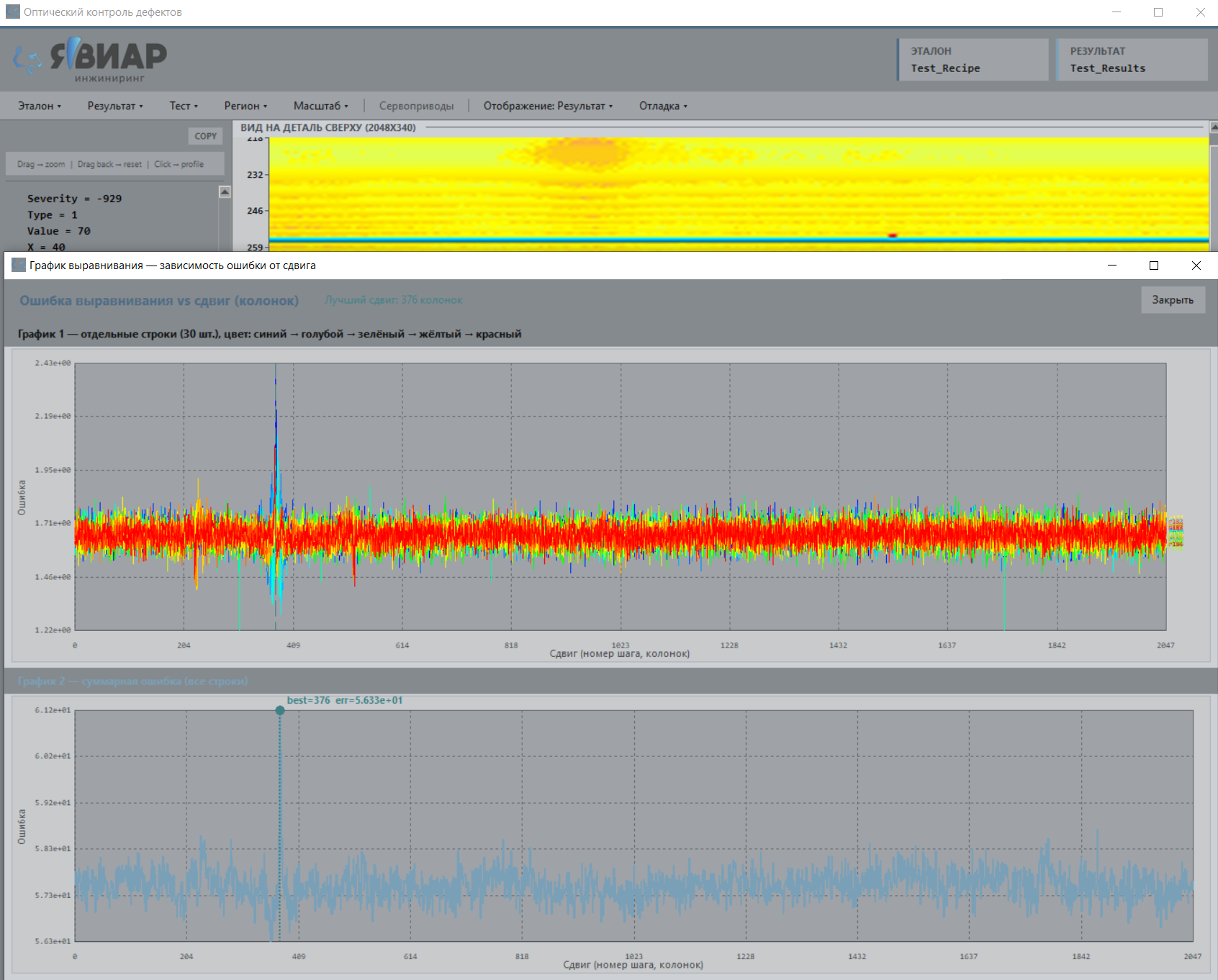Click the Закрыть button in alignment window
Image resolution: width=1218 pixels, height=980 pixels.
[x=1173, y=300]
